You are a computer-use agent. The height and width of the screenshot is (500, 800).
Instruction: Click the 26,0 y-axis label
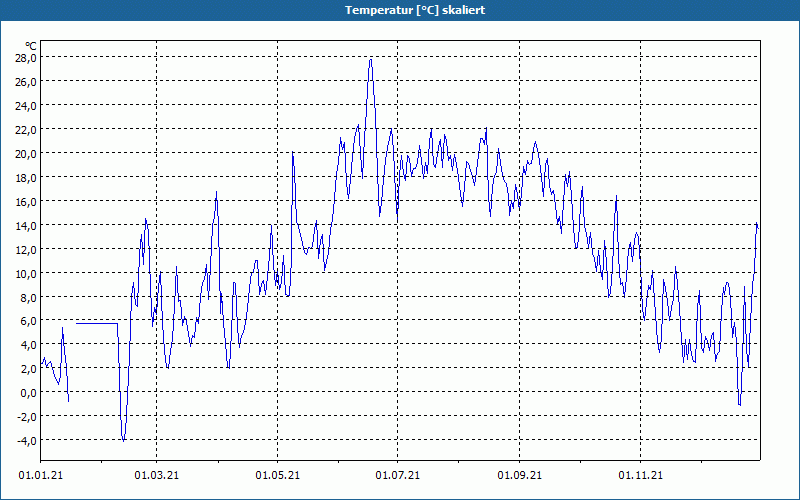(26, 82)
